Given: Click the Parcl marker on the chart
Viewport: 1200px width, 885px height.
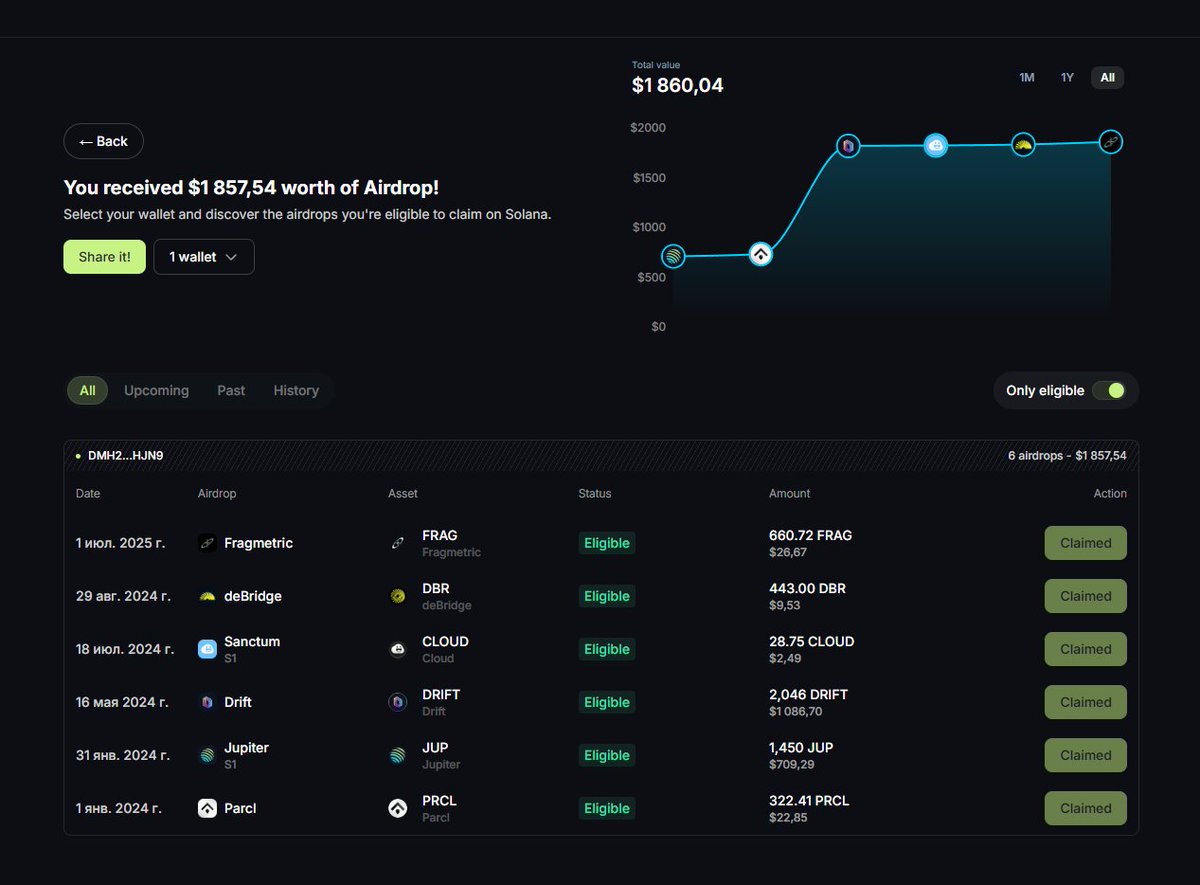Looking at the screenshot, I should pos(760,254).
